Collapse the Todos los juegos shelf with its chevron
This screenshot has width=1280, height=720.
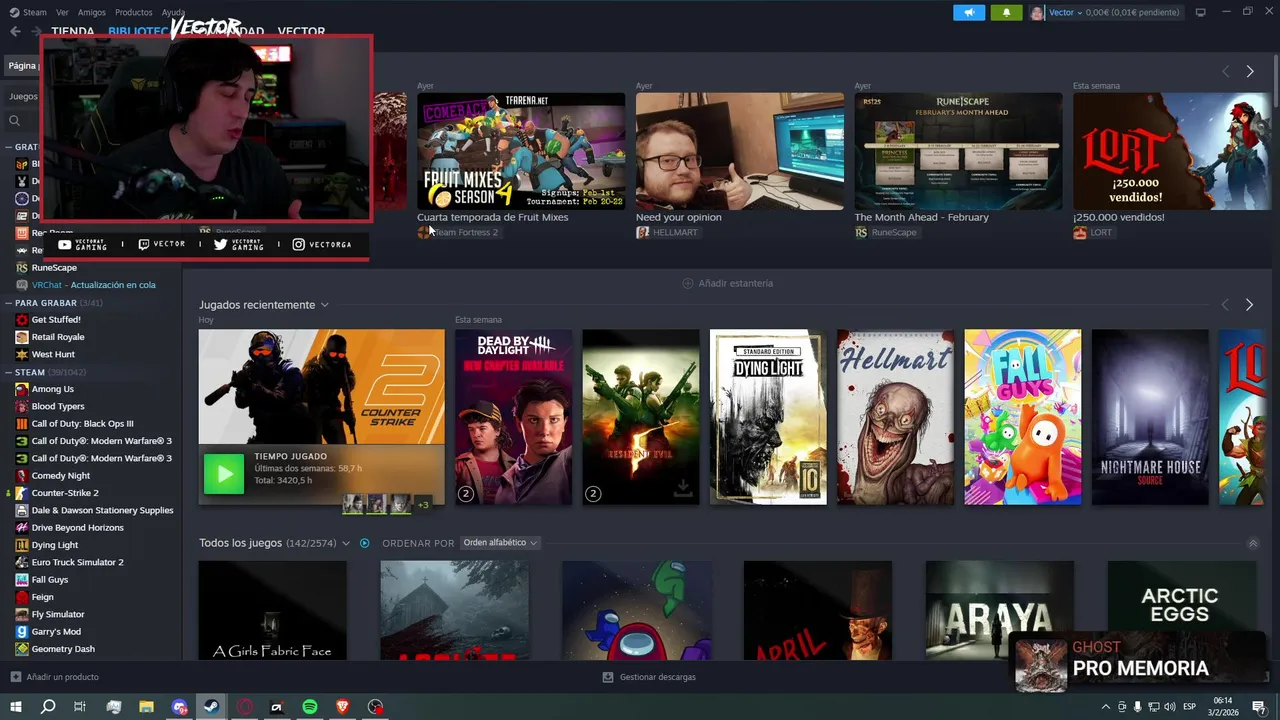[x=1253, y=543]
